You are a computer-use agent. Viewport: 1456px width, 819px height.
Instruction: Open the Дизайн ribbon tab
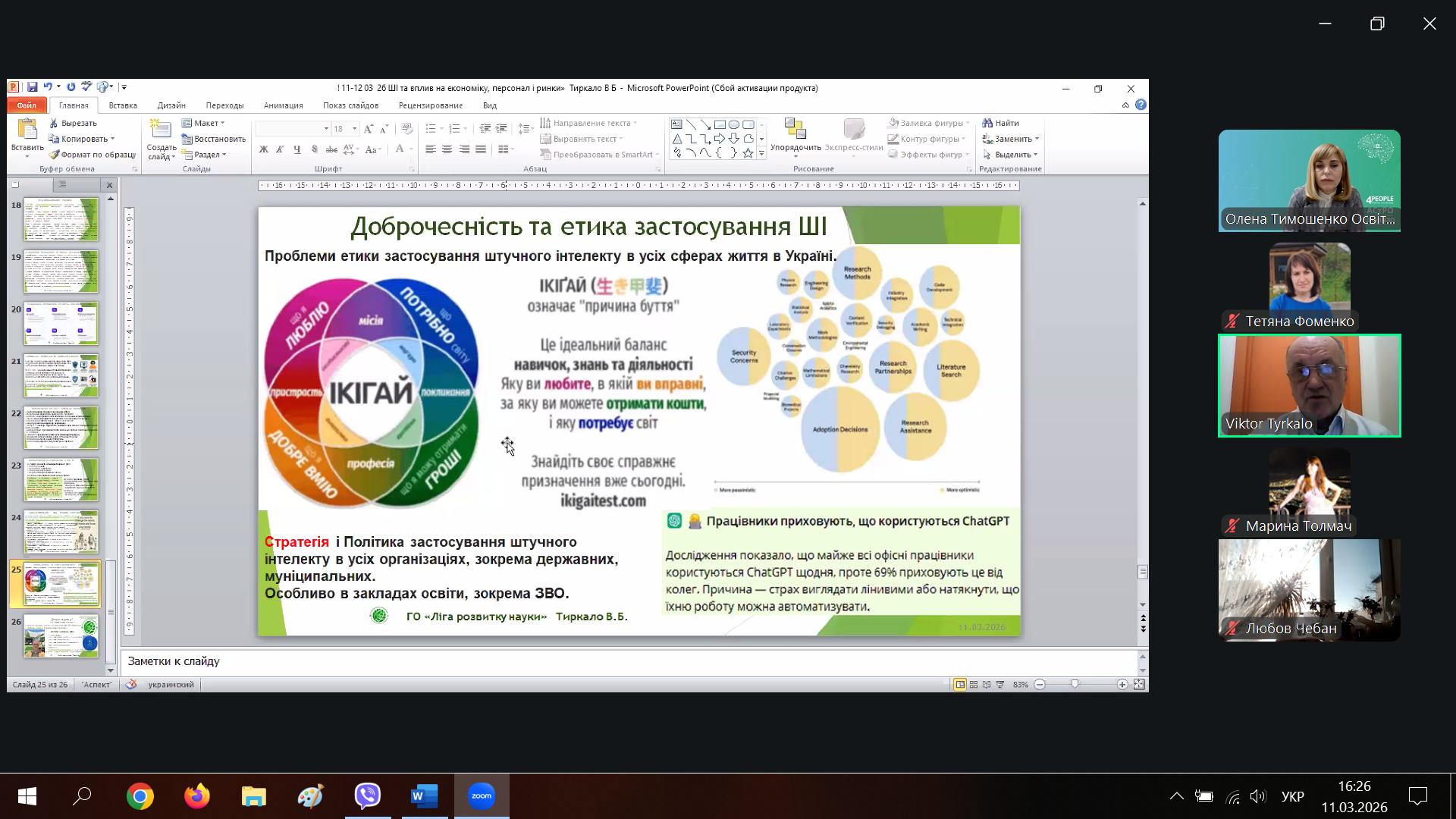(171, 105)
